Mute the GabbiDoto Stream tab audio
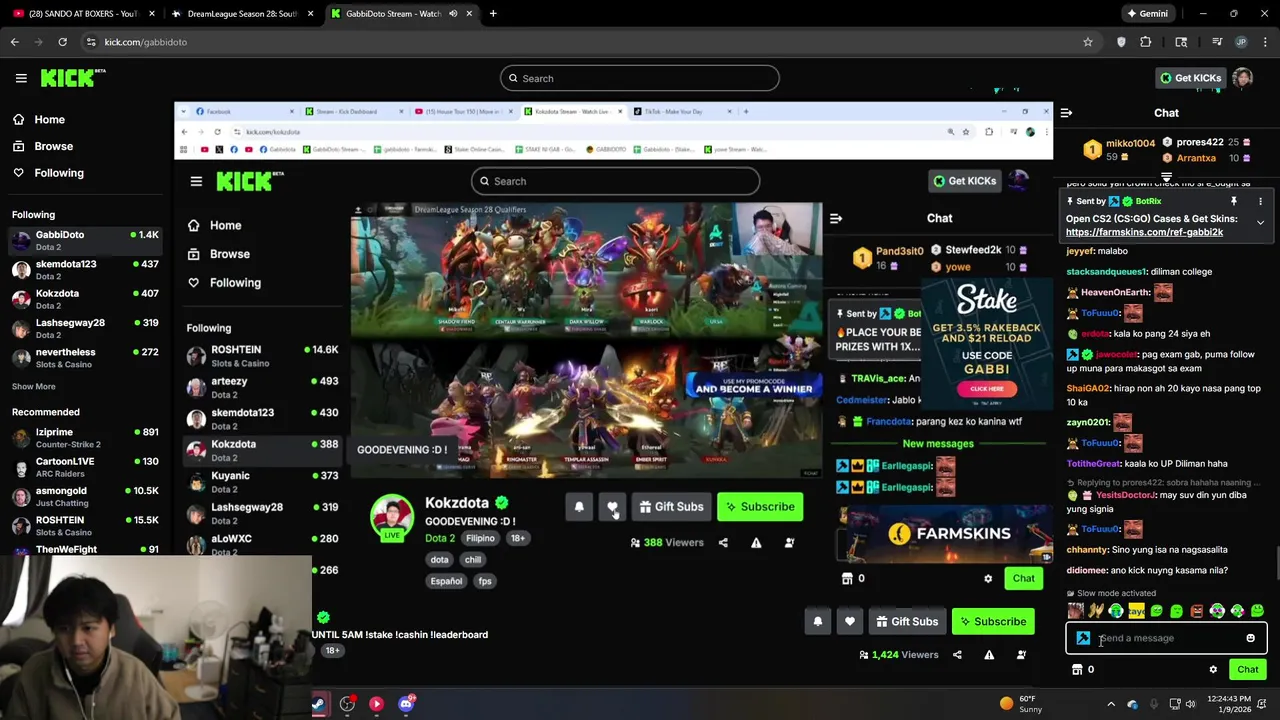 coord(453,14)
